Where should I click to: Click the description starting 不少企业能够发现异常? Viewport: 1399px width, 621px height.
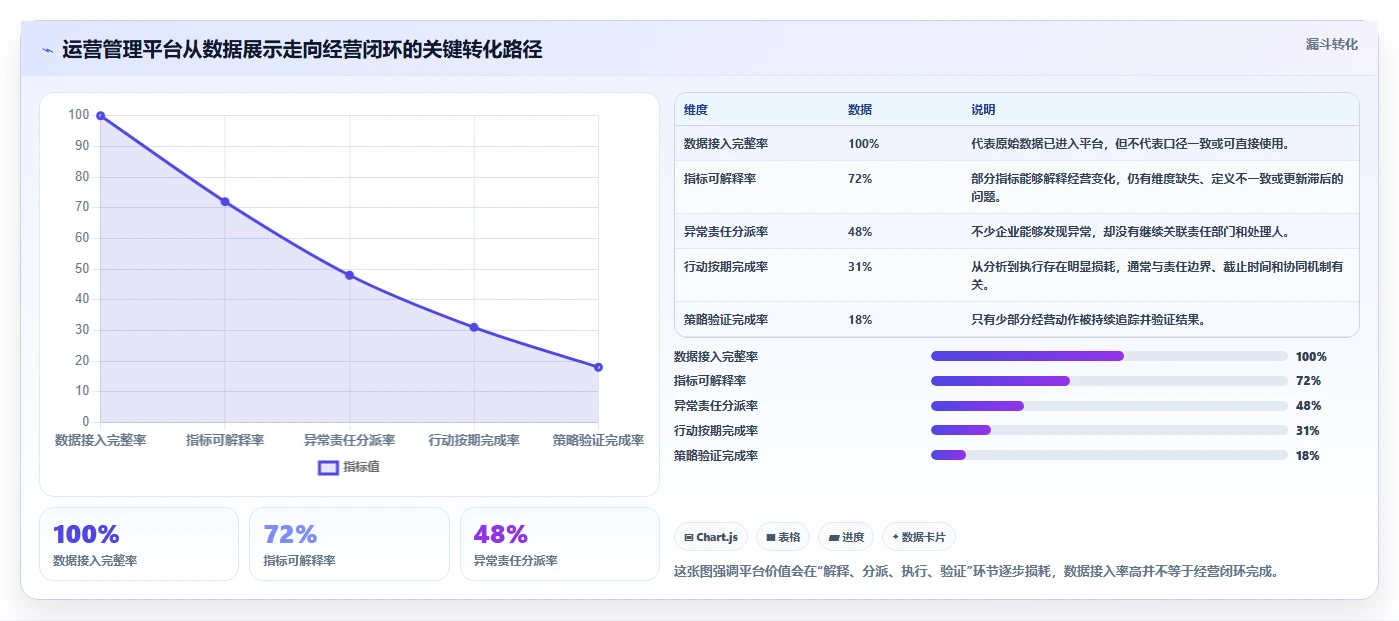point(1131,232)
